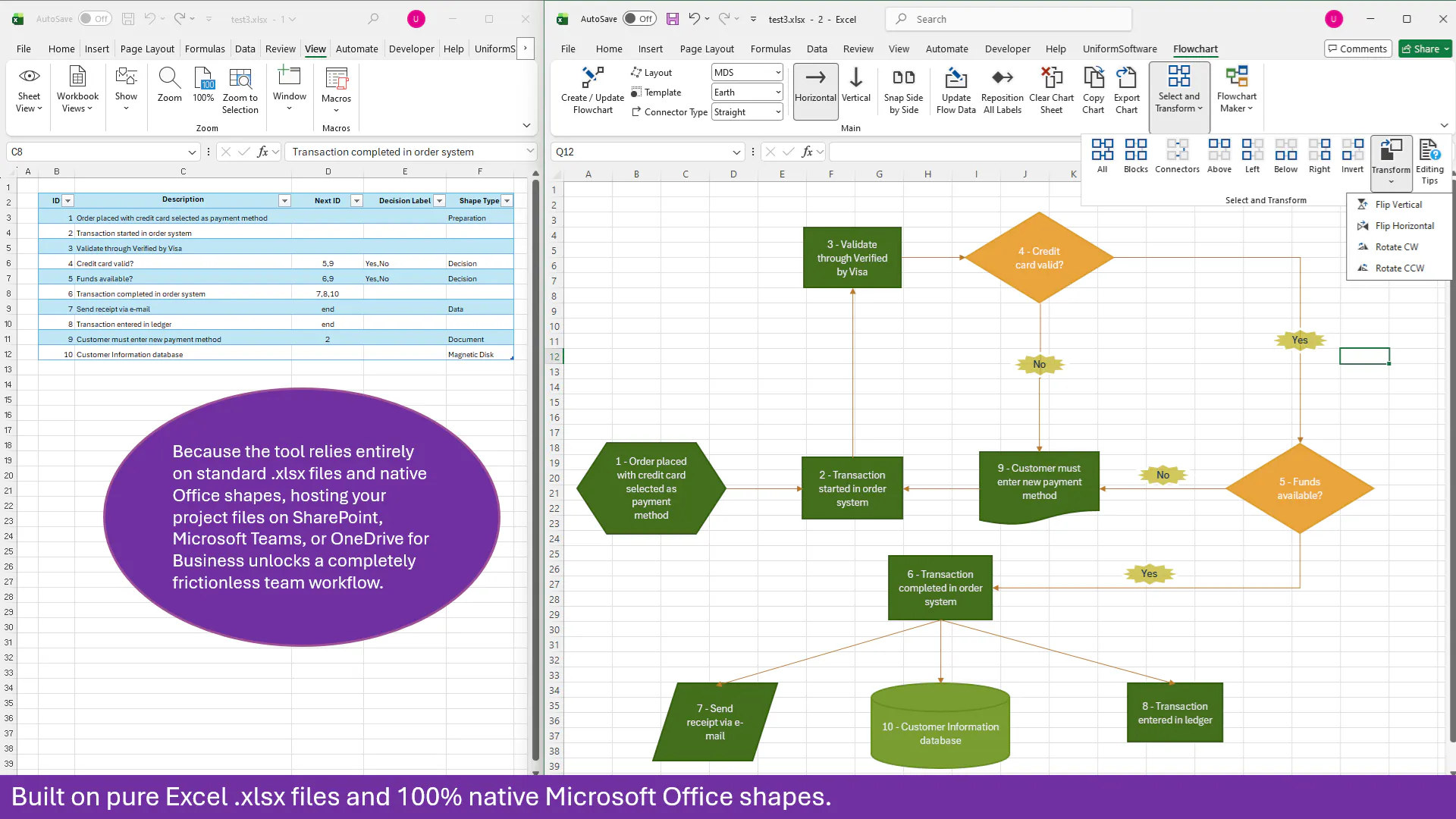Click Zoom magnifier icon

[169, 85]
